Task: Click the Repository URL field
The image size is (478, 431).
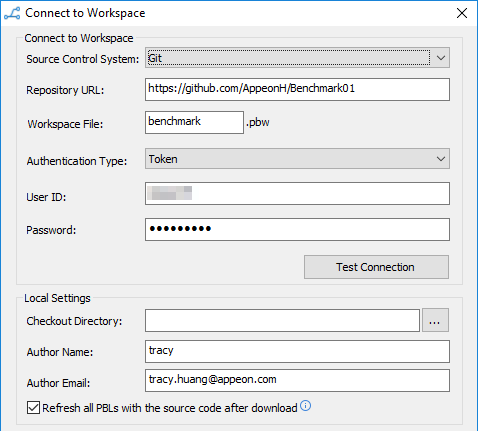Action: pyautogui.click(x=297, y=89)
